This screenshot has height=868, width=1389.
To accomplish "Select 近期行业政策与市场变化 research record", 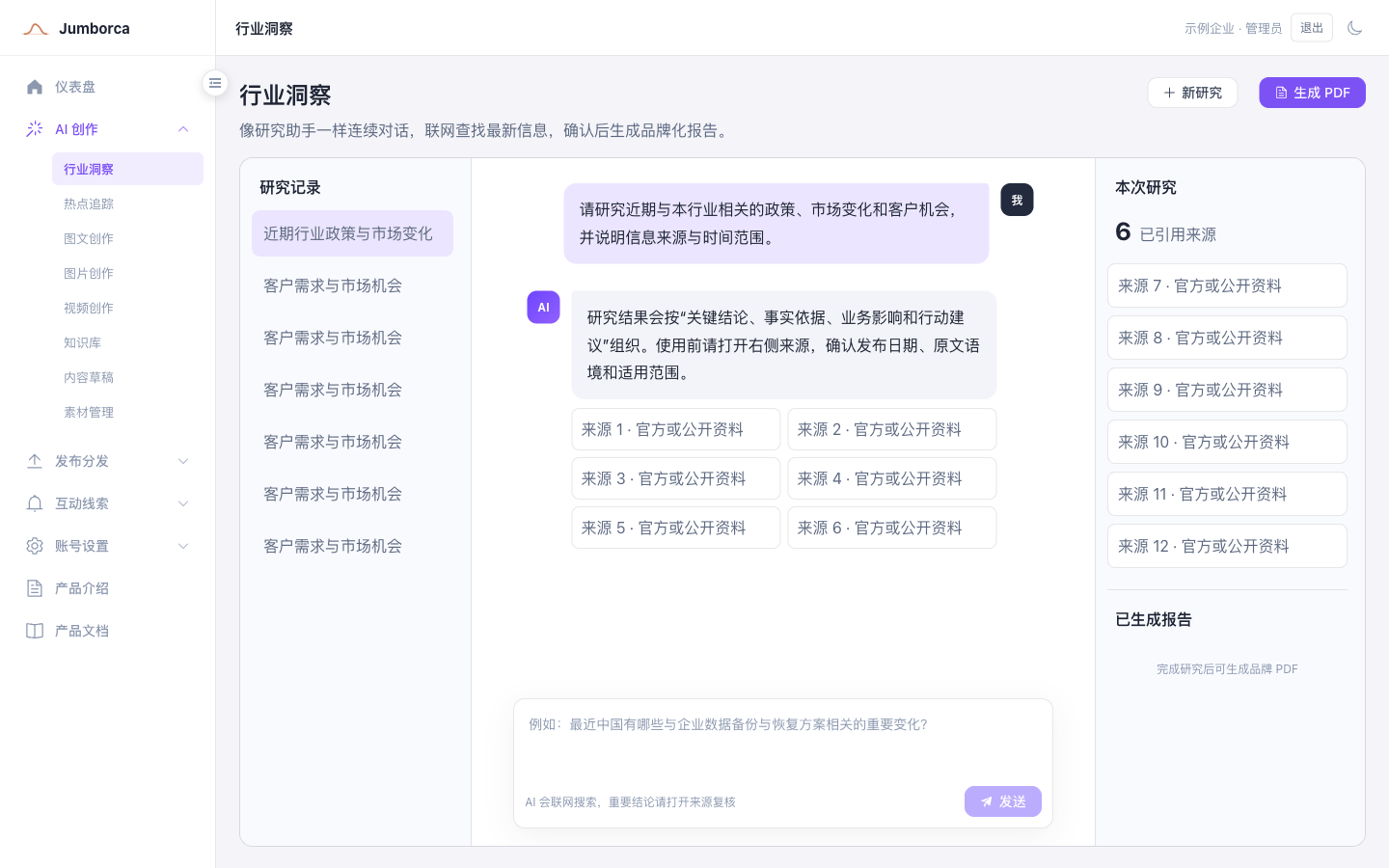I will coord(352,233).
